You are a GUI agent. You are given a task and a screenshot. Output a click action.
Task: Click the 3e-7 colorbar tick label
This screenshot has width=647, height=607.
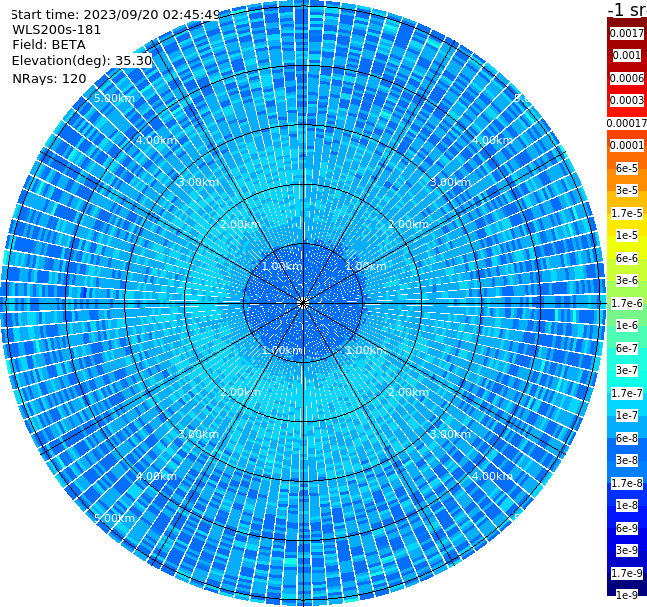click(x=627, y=370)
